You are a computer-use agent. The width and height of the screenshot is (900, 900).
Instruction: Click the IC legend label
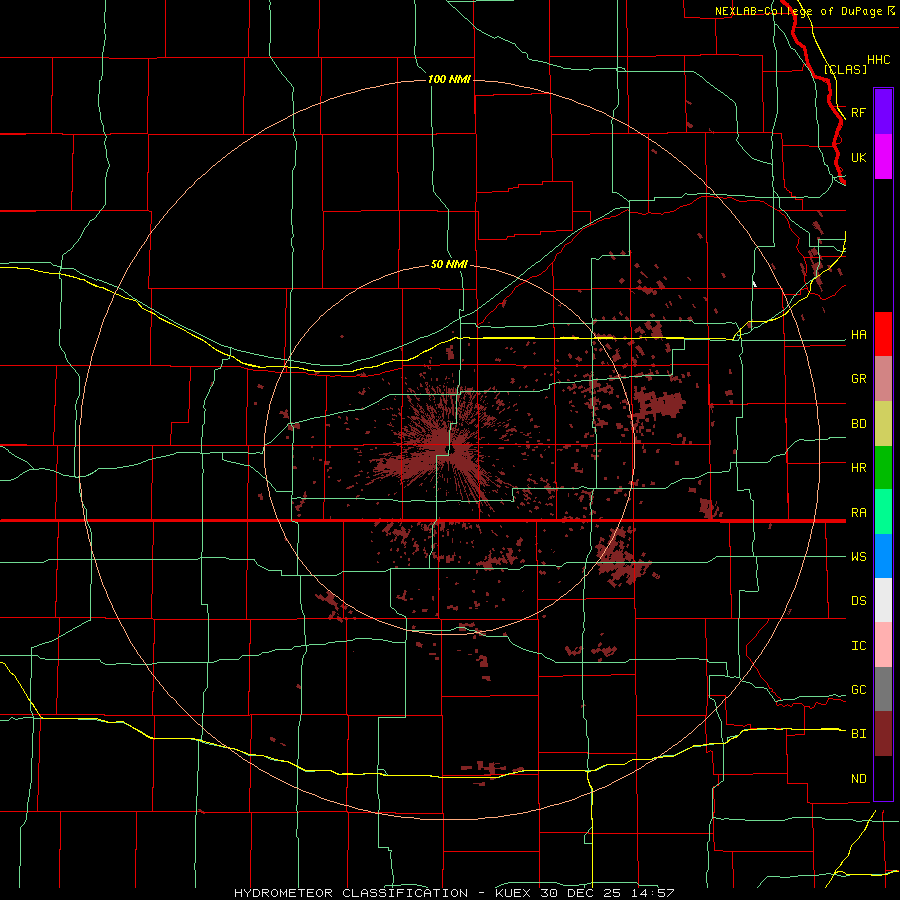[x=858, y=646]
